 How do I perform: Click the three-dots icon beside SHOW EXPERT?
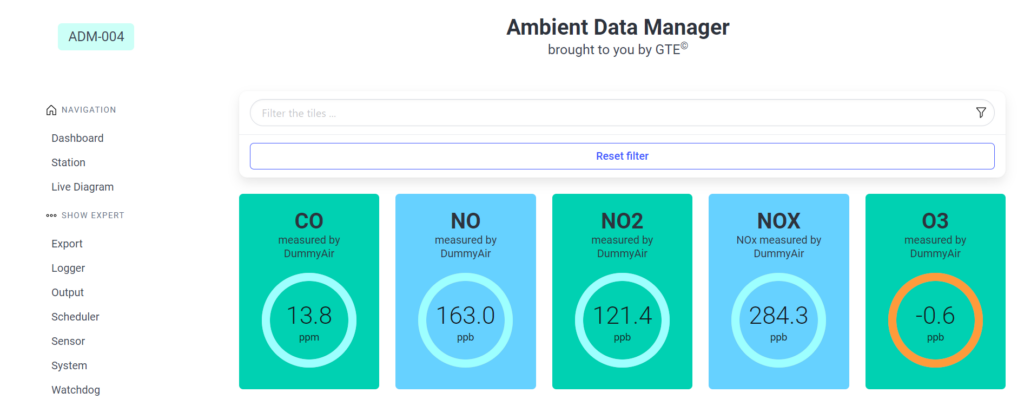point(52,215)
